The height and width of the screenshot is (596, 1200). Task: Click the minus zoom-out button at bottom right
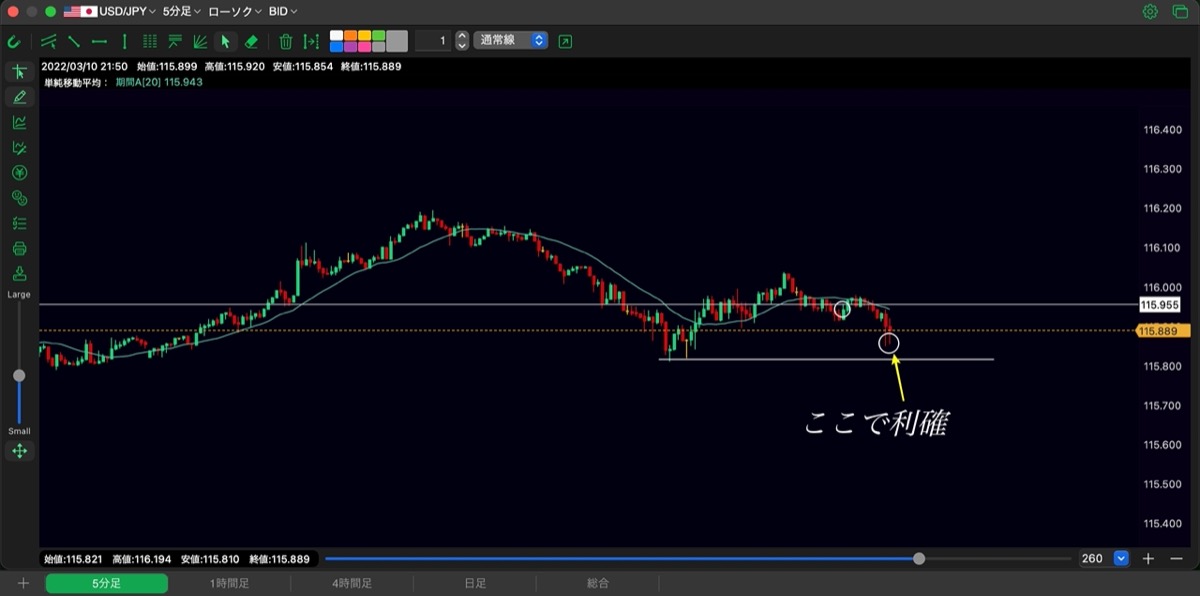pyautogui.click(x=1176, y=559)
